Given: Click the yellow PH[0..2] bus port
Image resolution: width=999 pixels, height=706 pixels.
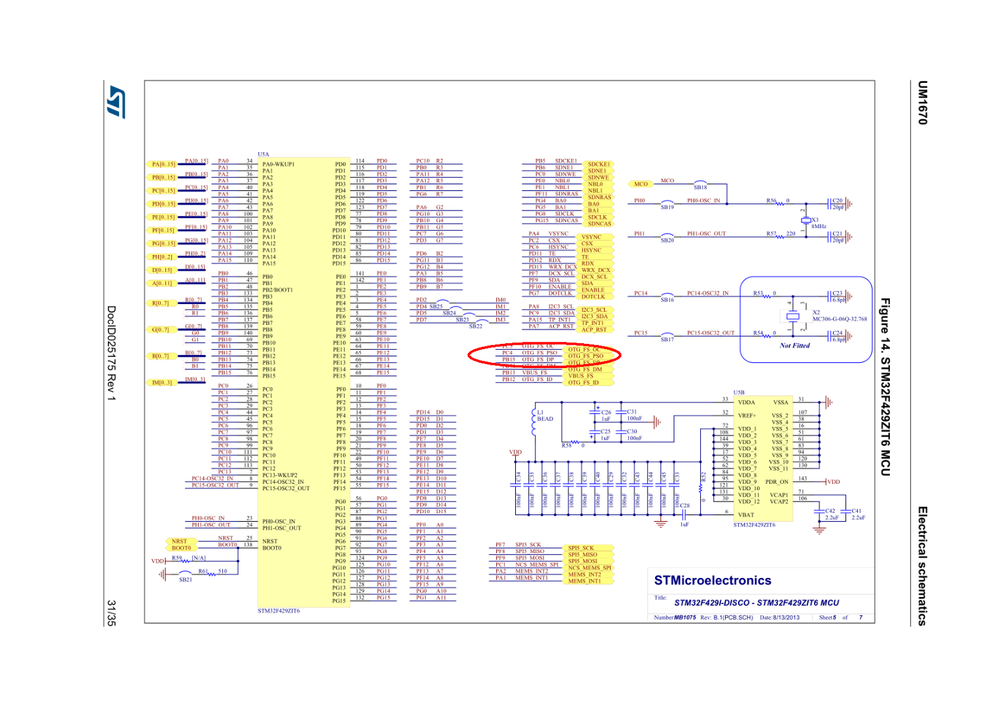Looking at the screenshot, I should [162, 257].
